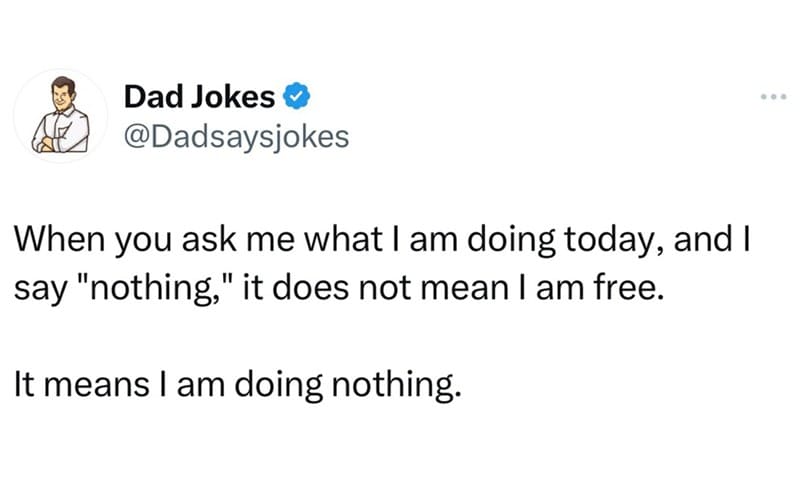This screenshot has height=481, width=800.
Task: Click the word "doing" in the last sentence
Action: 278,384
